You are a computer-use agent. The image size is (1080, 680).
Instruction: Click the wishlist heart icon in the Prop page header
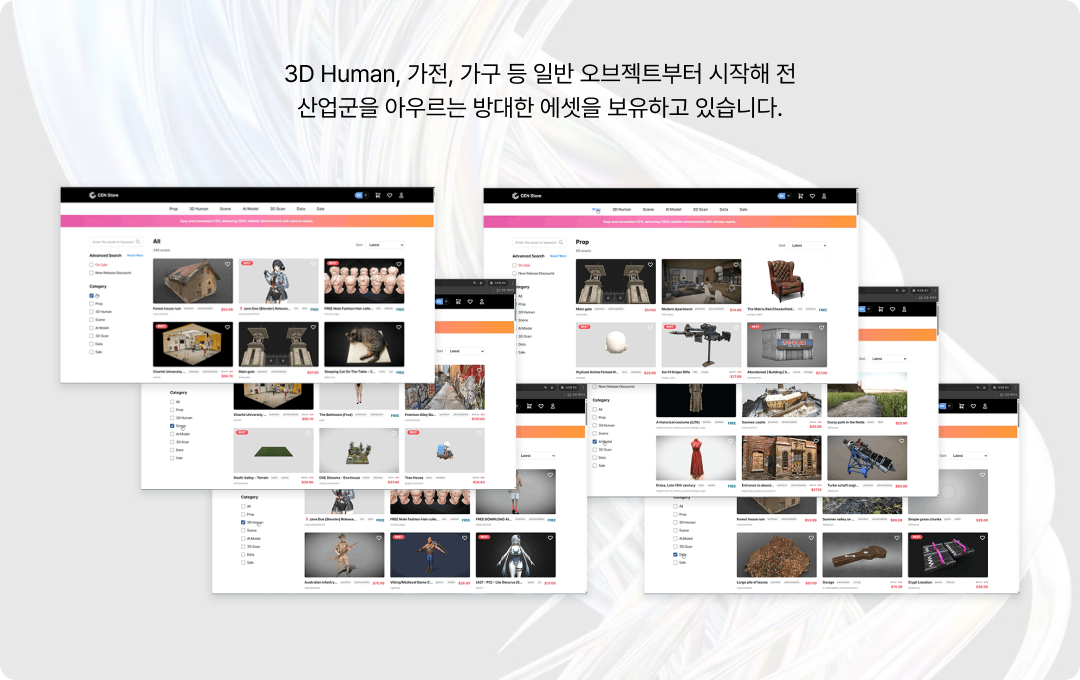pos(812,196)
